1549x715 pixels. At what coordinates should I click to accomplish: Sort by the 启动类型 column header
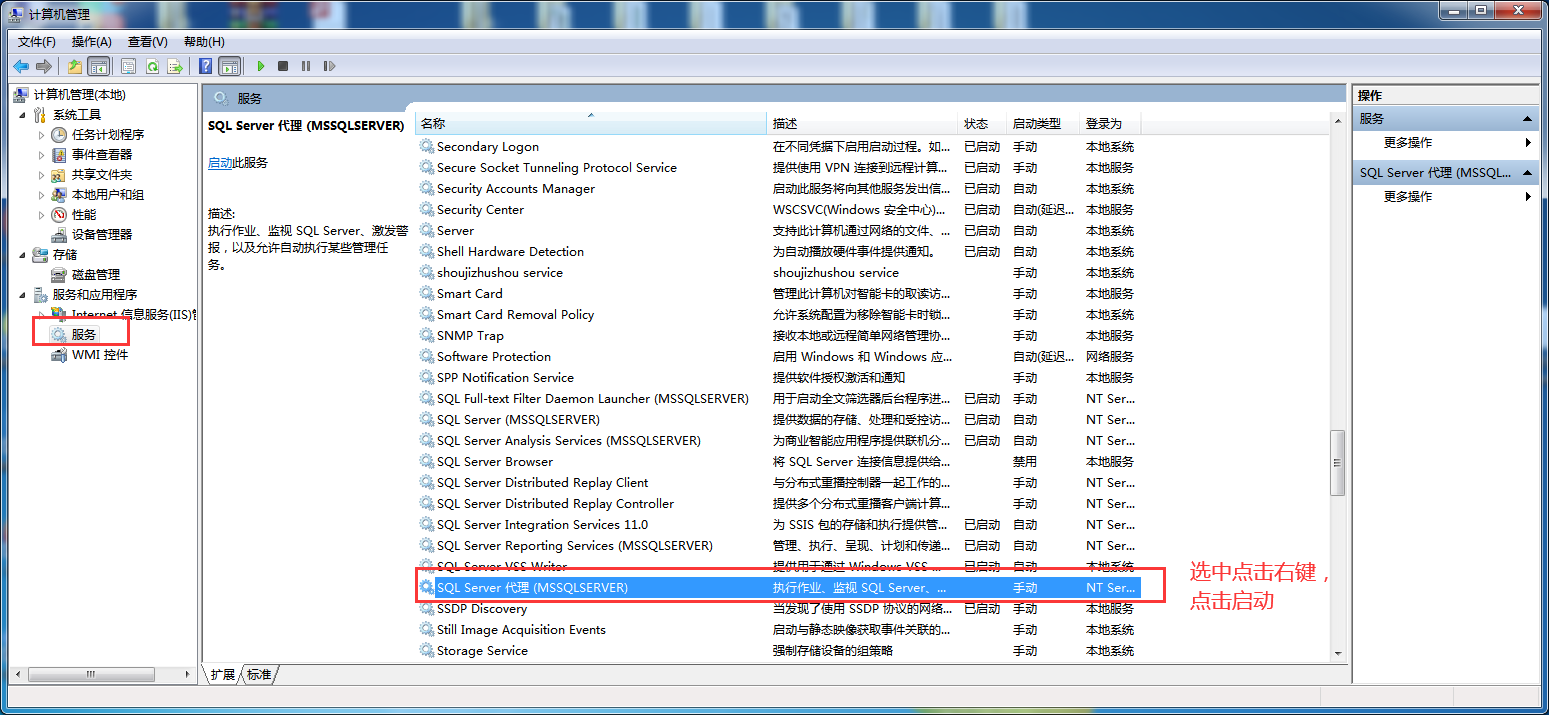[x=1044, y=123]
